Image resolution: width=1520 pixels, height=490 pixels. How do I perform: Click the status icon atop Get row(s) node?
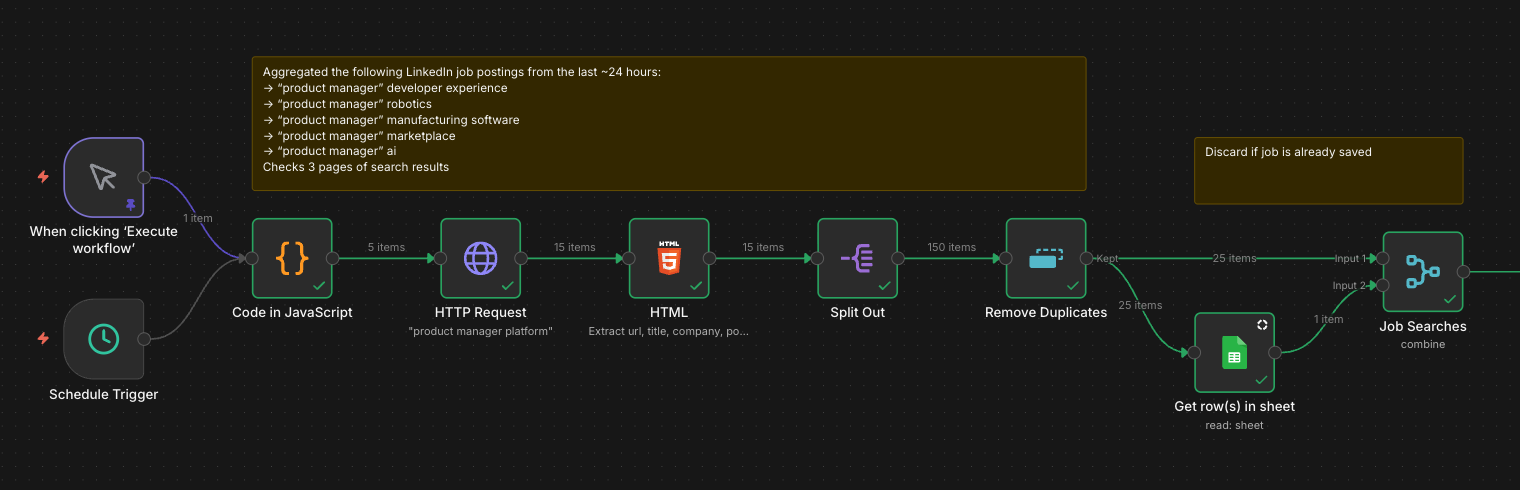pos(1262,325)
